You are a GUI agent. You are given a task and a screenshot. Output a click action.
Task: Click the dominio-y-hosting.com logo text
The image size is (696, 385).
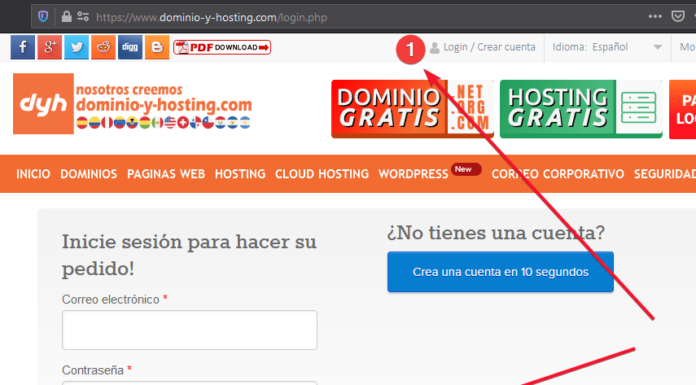164,105
